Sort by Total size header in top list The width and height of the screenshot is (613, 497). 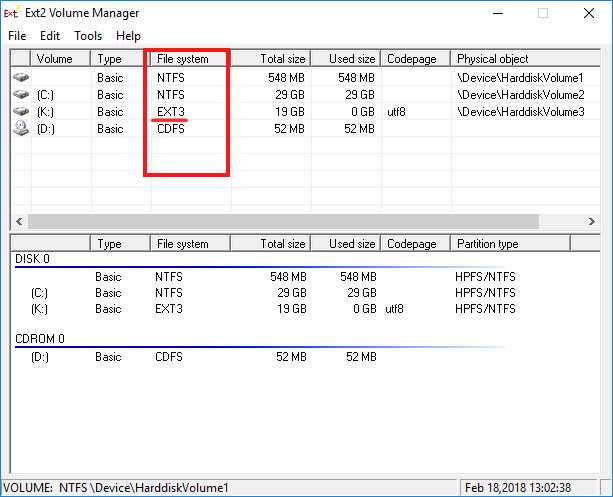click(x=271, y=59)
